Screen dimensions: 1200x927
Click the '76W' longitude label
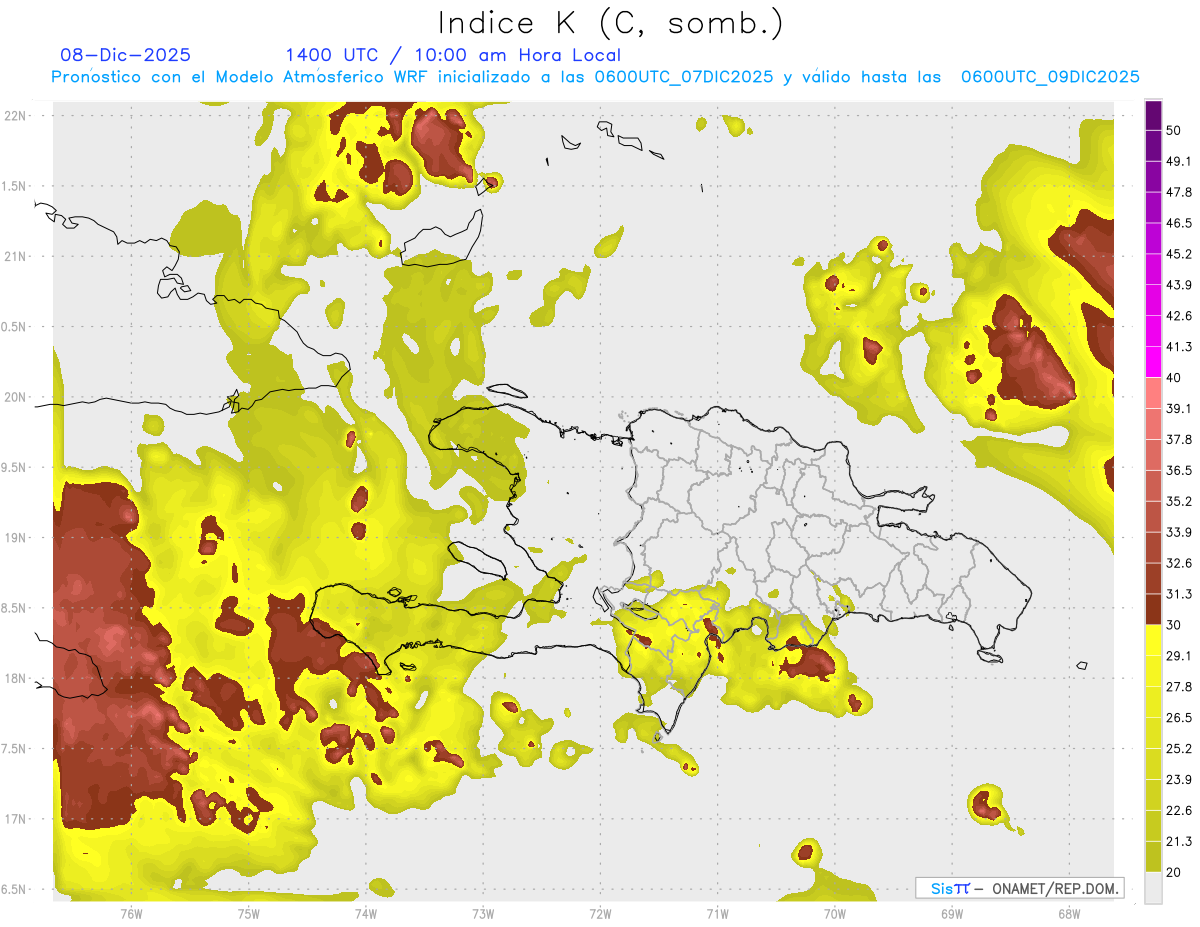point(131,914)
